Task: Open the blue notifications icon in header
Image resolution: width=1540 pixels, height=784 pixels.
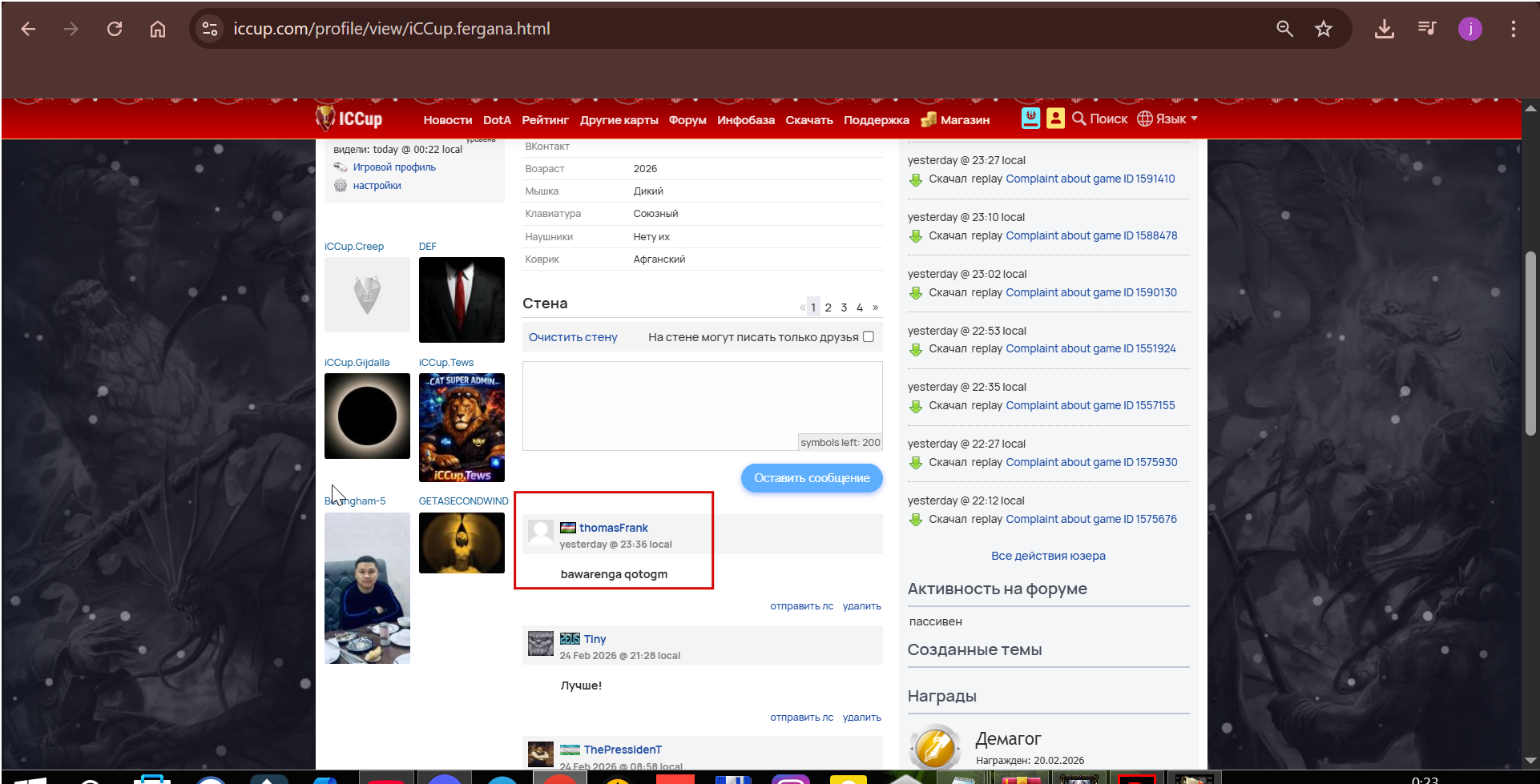Action: click(1030, 119)
